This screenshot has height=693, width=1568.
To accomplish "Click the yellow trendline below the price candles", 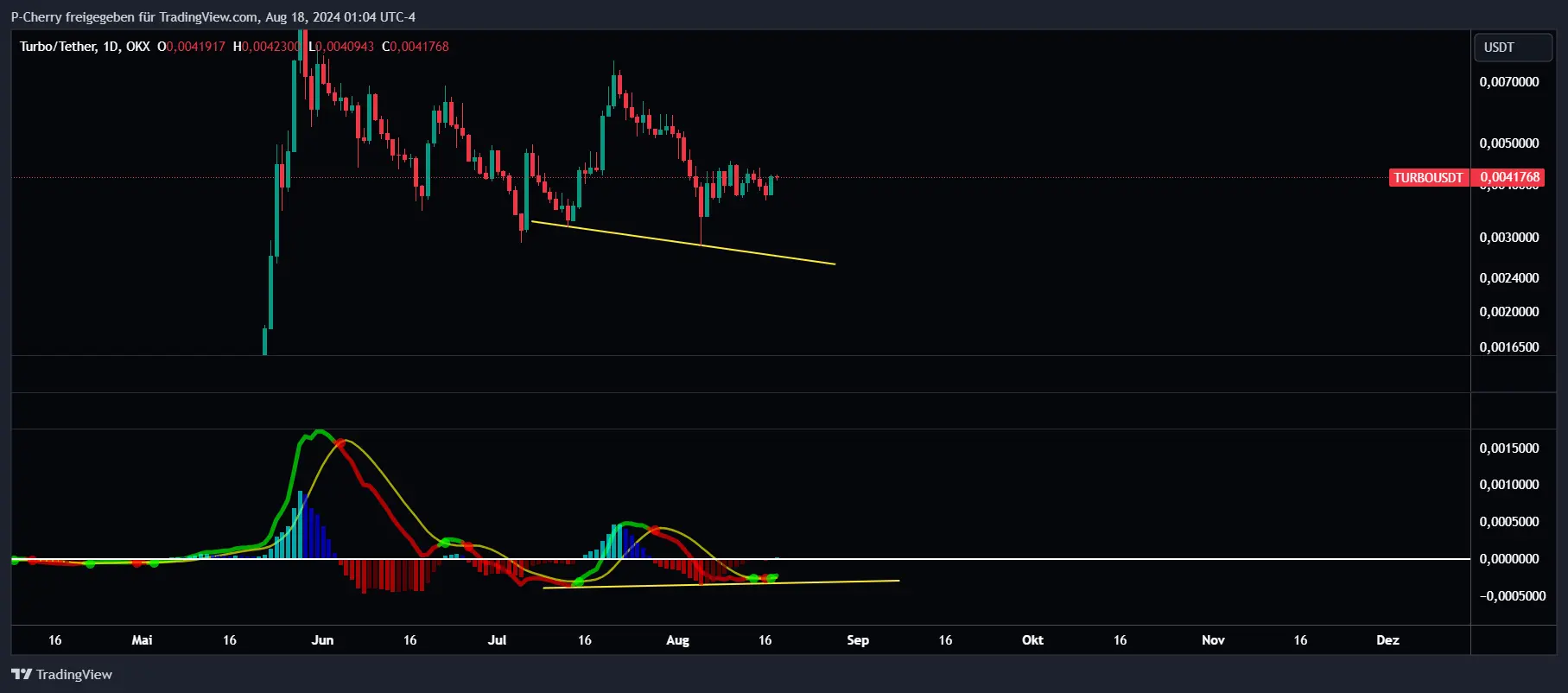I will tap(682, 243).
